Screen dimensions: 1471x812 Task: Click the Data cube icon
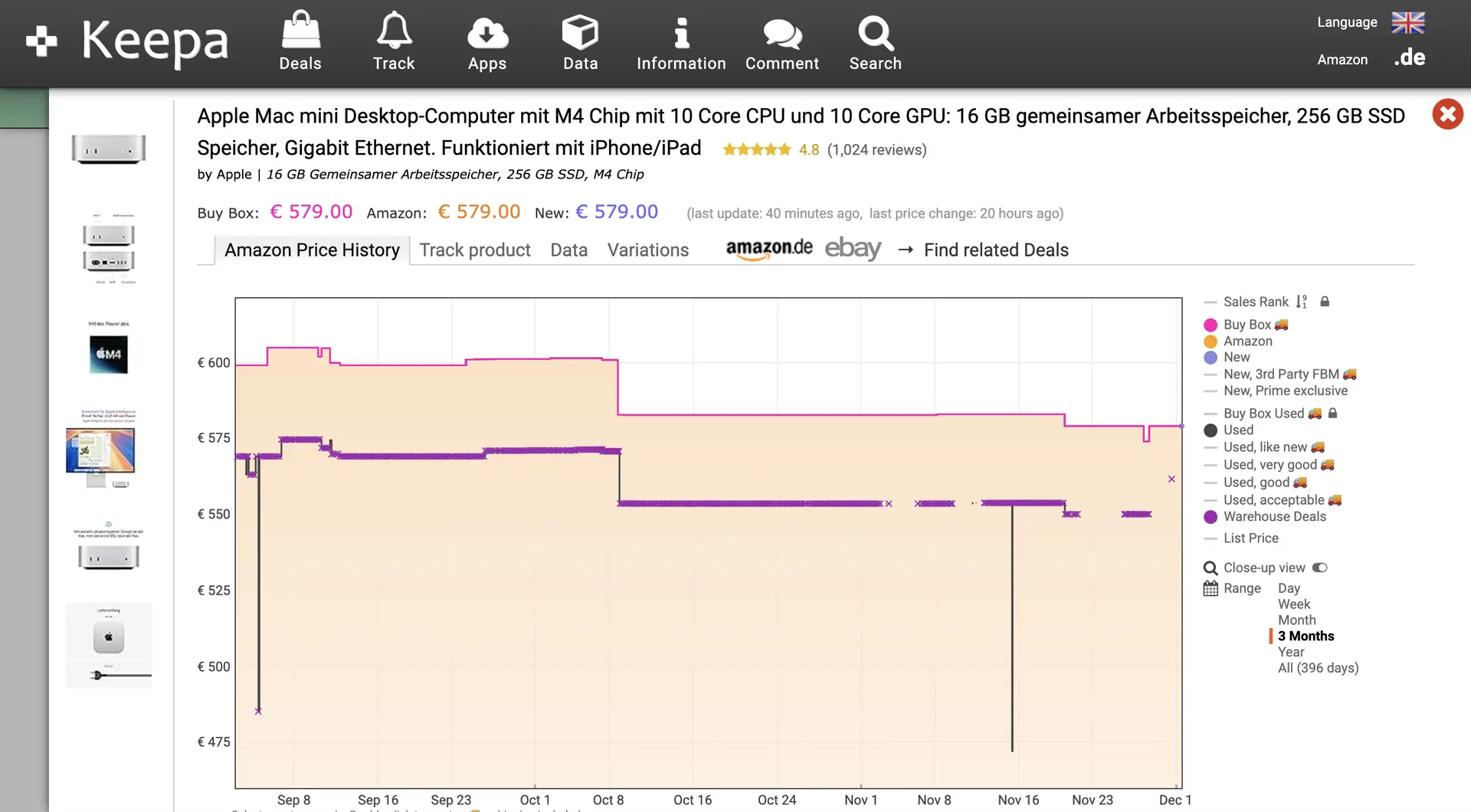[580, 32]
